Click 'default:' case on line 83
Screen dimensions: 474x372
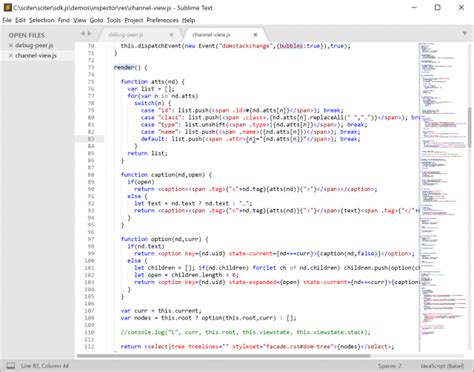[x=153, y=139]
